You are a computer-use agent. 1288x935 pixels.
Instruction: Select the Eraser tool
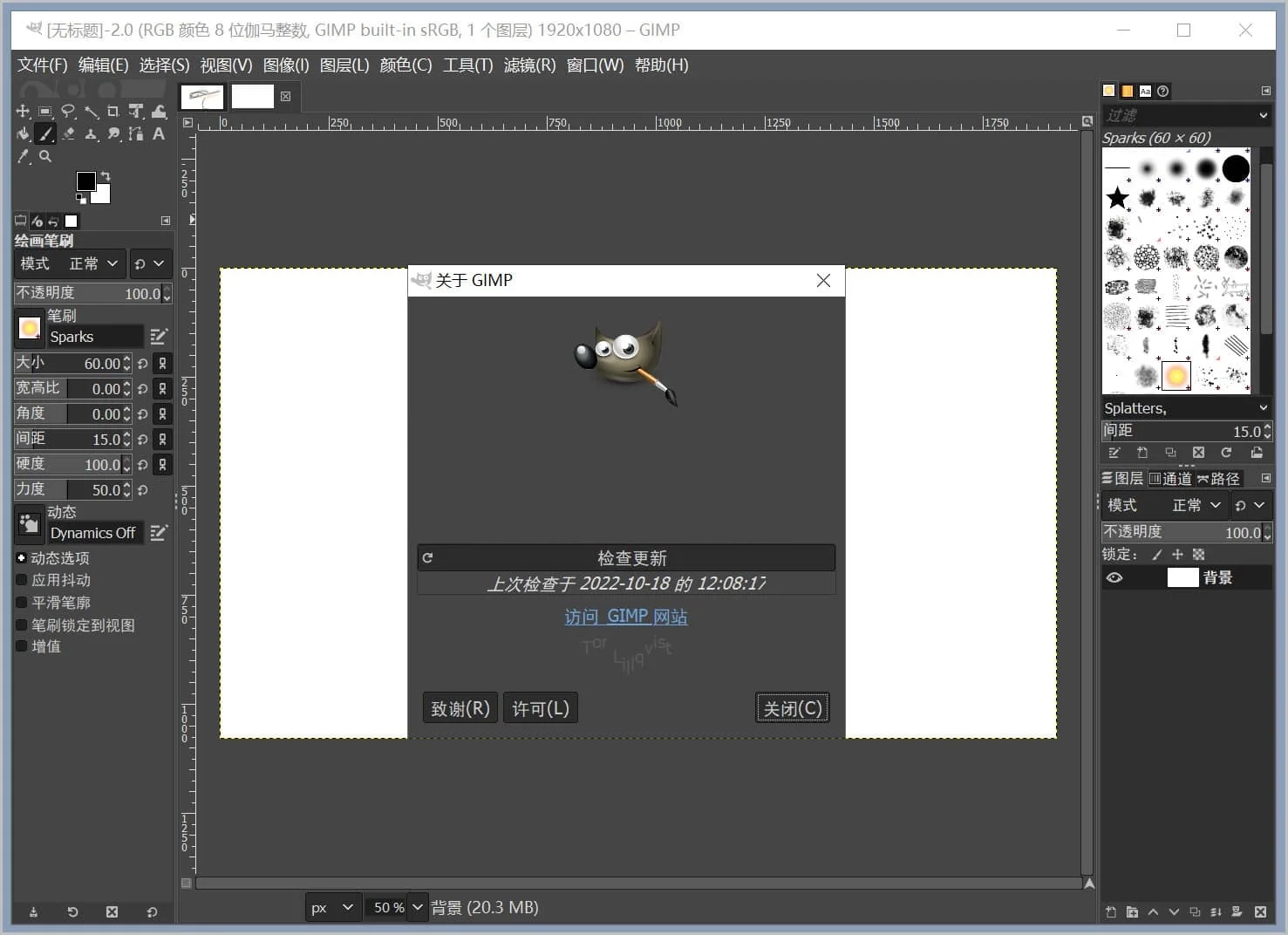pos(68,133)
